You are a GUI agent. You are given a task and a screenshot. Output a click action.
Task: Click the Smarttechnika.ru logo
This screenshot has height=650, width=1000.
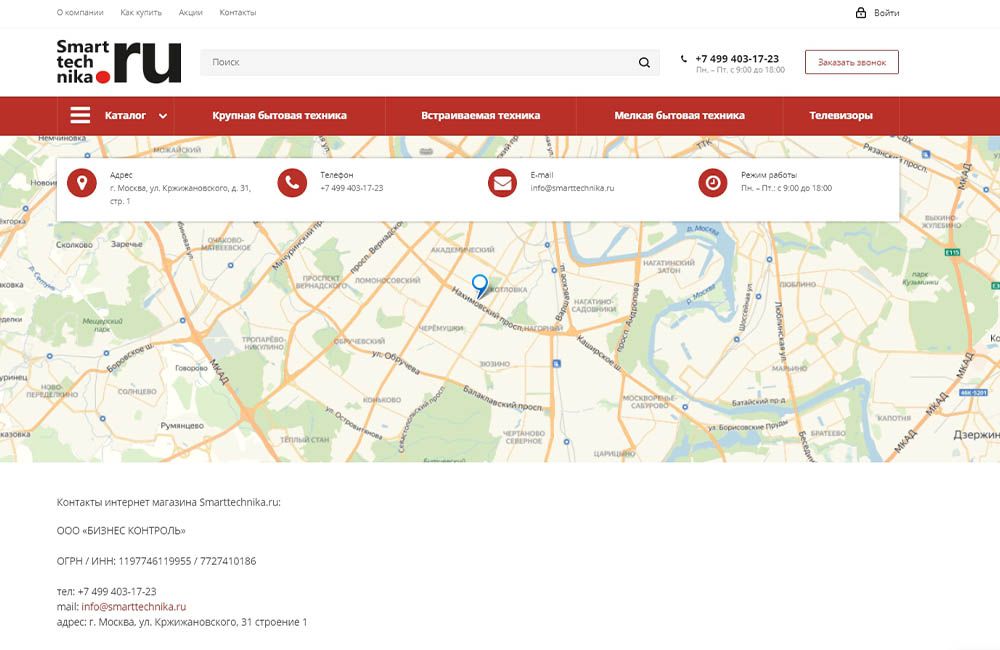click(119, 62)
